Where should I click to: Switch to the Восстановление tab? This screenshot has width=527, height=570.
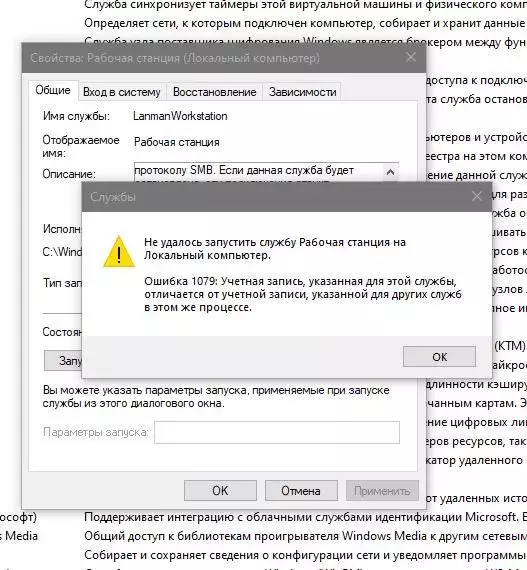click(214, 92)
